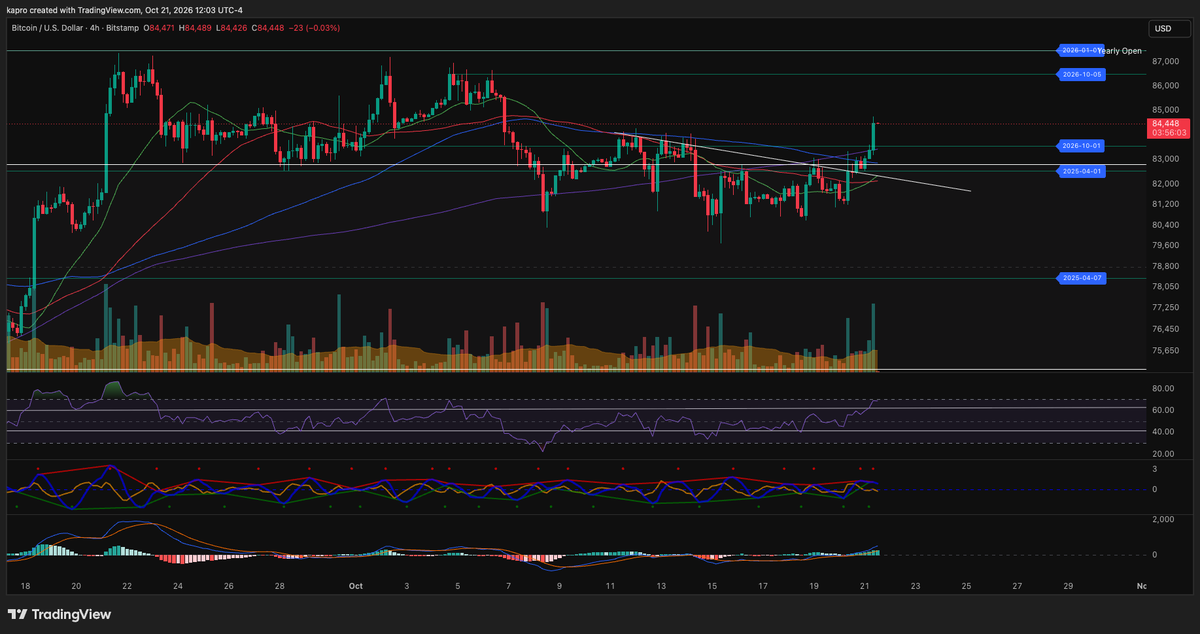1200x634 pixels.
Task: Click the red current price tag 84,448
Action: pos(1168,128)
